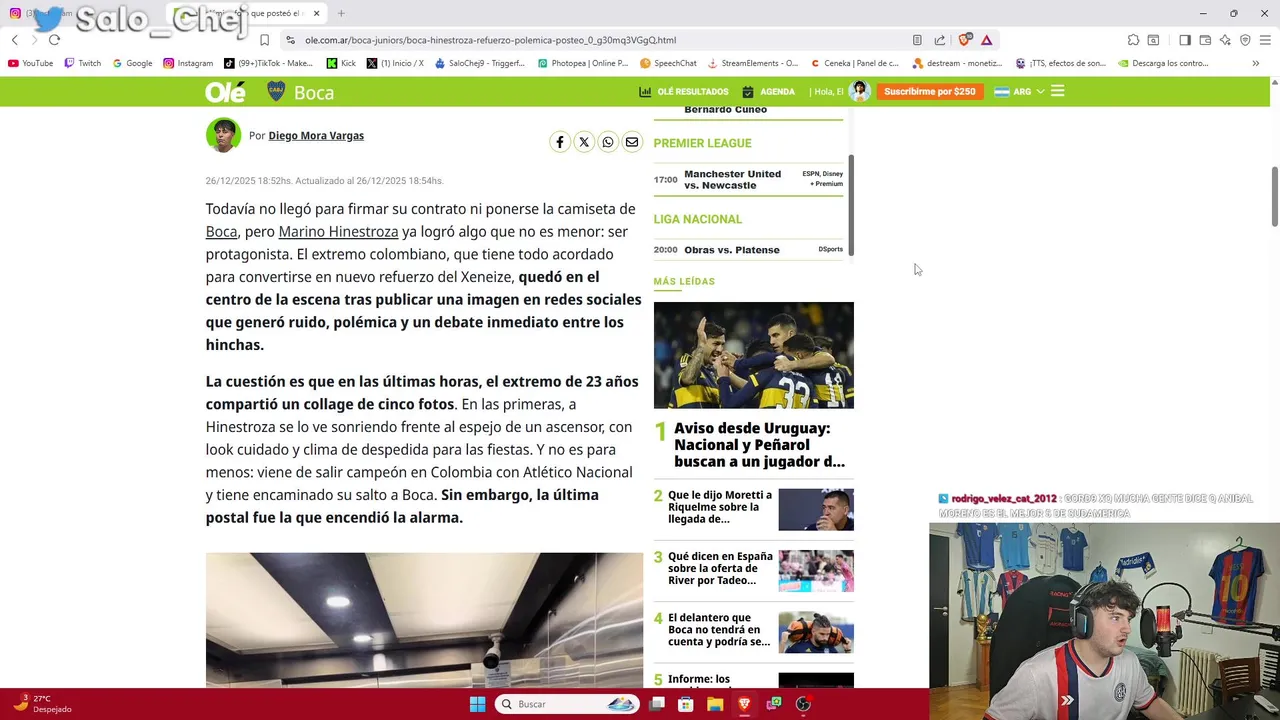Click the Boca players celebrating thumbnail
The height and width of the screenshot is (720, 1280).
(754, 355)
